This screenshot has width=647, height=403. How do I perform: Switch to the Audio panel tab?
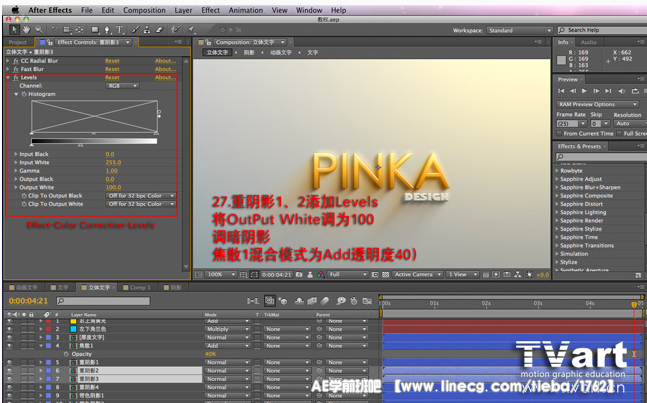(x=588, y=42)
